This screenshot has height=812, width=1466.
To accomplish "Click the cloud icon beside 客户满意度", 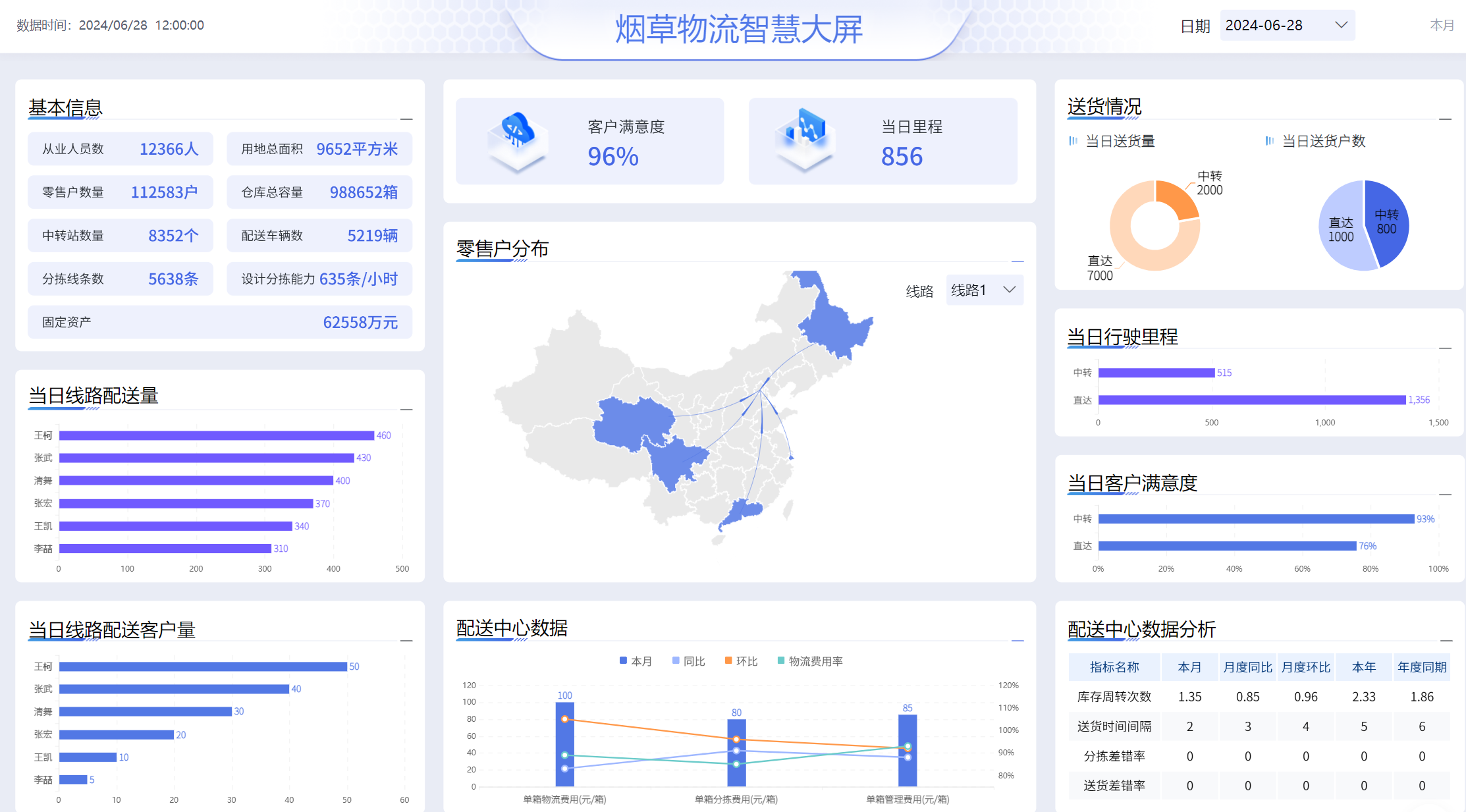I will (518, 141).
